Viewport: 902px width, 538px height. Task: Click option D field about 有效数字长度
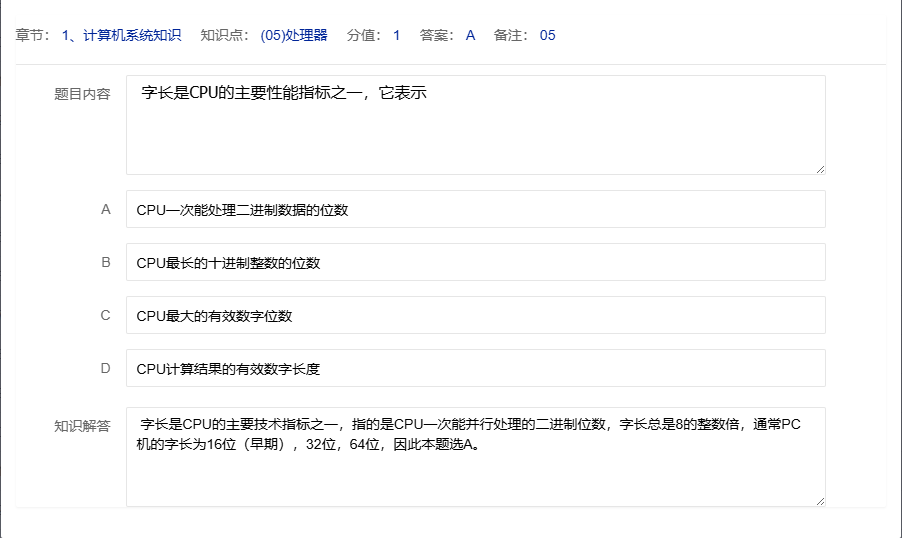[x=475, y=369]
